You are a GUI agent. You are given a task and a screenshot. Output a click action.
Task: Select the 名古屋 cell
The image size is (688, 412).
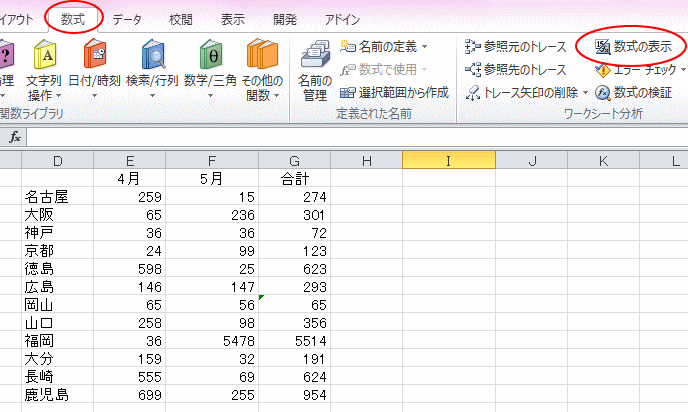(x=57, y=197)
